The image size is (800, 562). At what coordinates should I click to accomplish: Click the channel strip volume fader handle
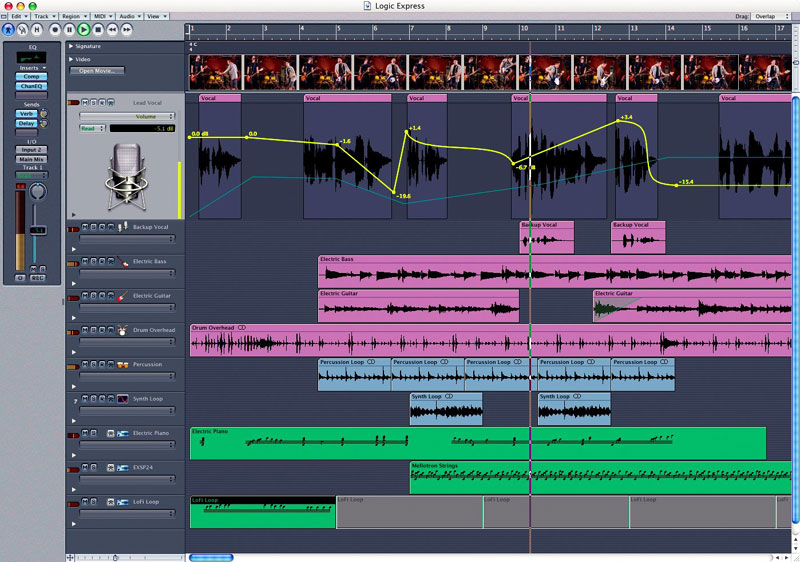pyautogui.click(x=37, y=231)
